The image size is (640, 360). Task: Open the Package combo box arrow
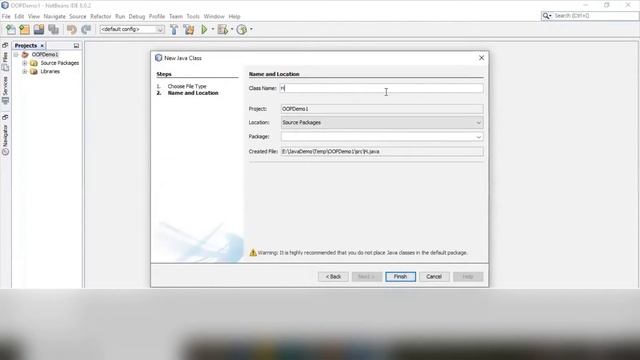[x=478, y=137]
